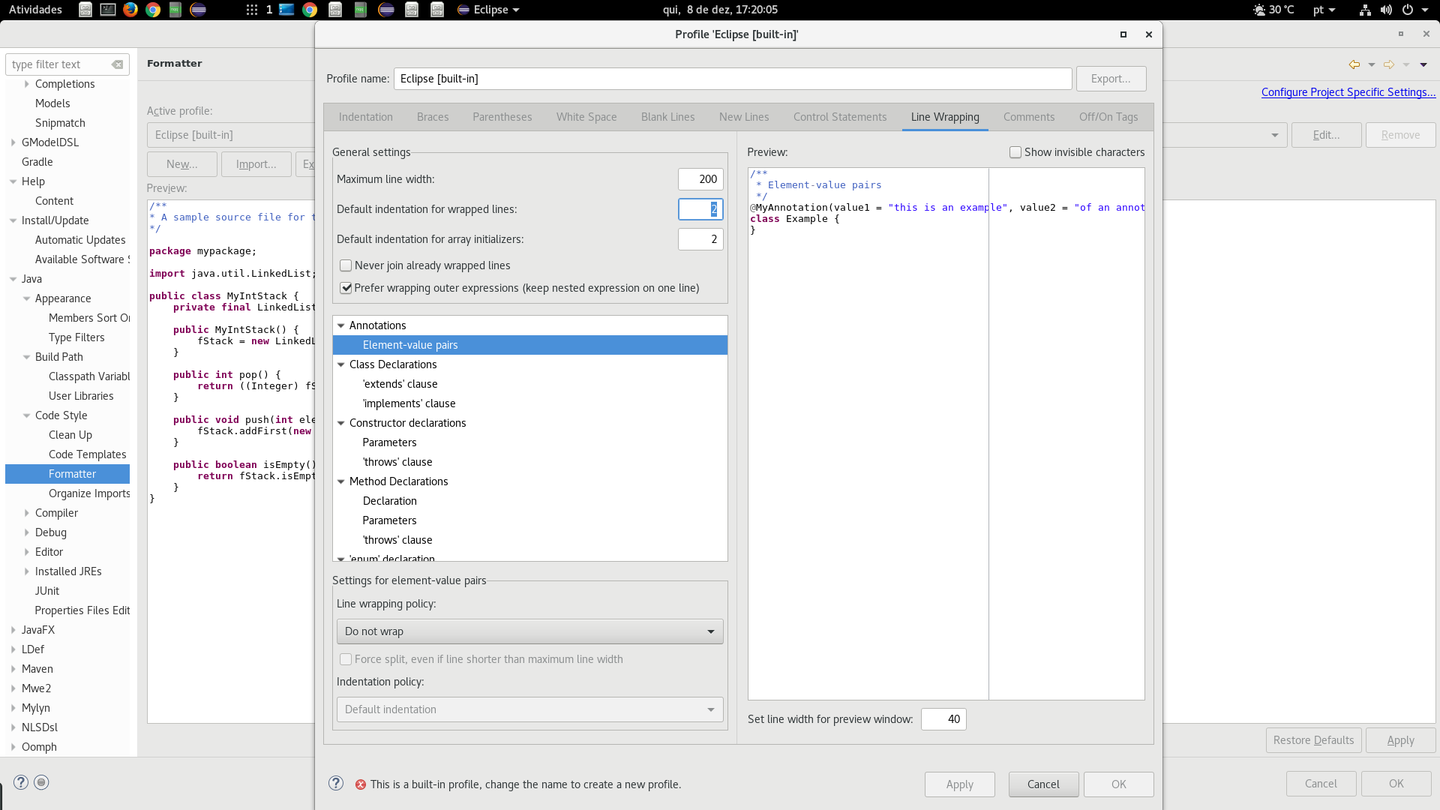Open the Parentheses tab
1440x810 pixels.
tap(502, 117)
